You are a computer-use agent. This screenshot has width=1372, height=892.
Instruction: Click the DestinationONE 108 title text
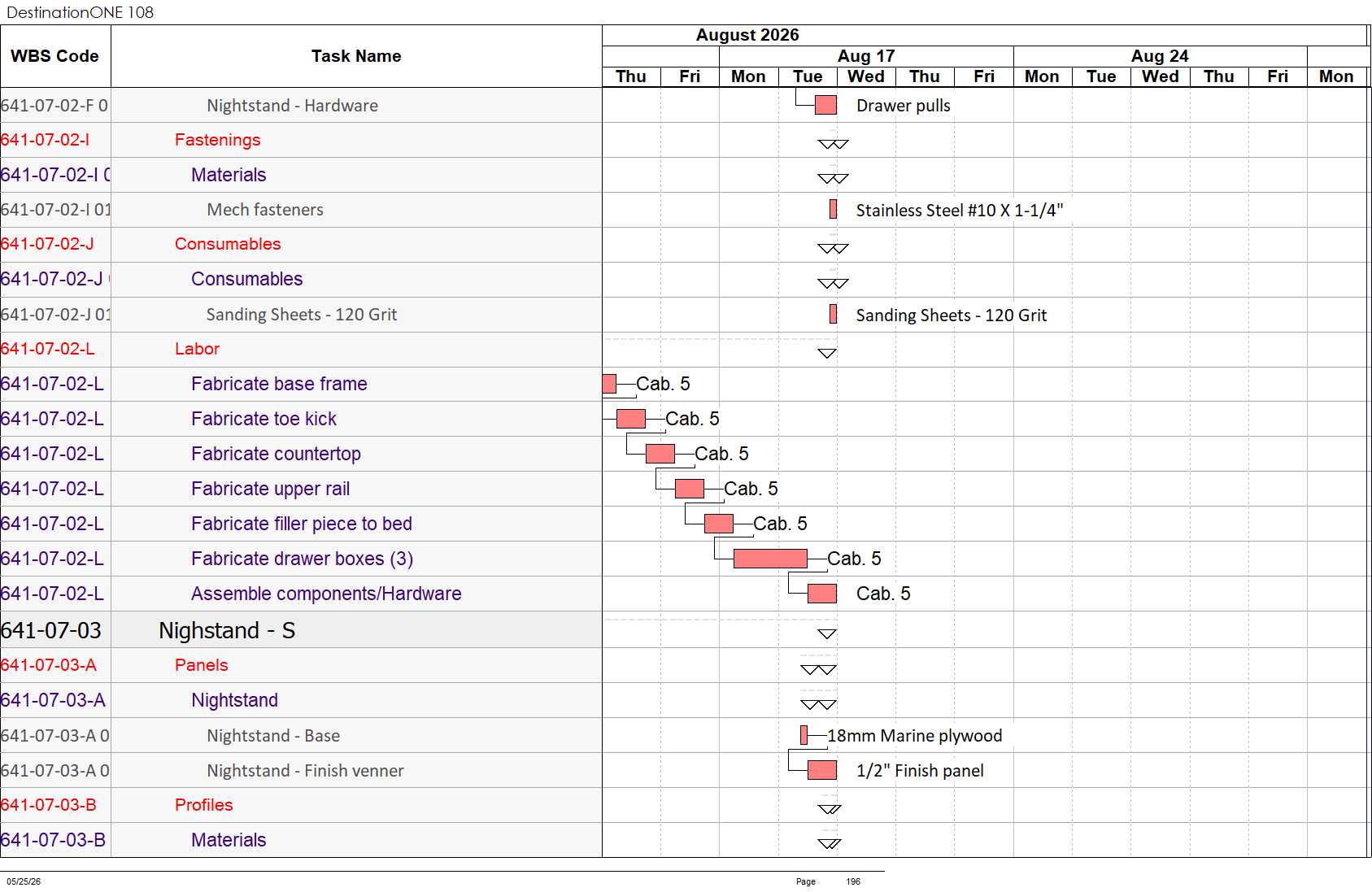tap(80, 12)
